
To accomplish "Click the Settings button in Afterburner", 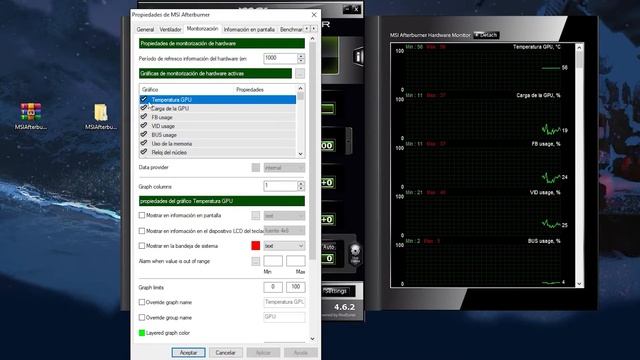I will point(336,291).
